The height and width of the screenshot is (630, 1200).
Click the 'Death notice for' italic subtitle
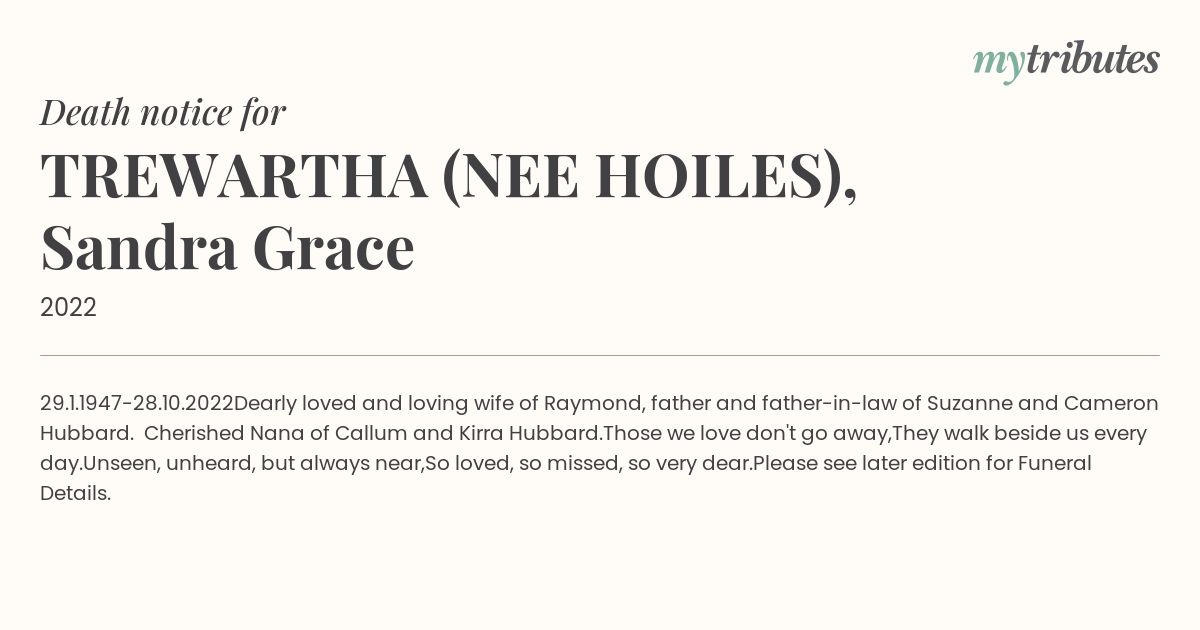click(163, 113)
